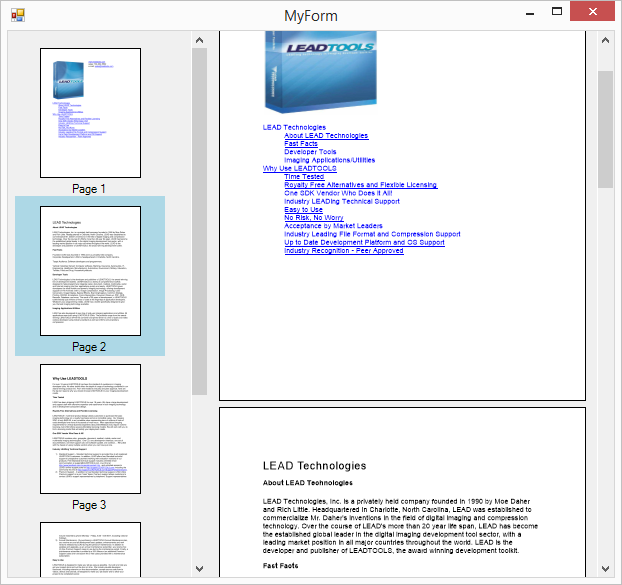Follow the One SDK Vendor Who Does It All link

[338, 193]
